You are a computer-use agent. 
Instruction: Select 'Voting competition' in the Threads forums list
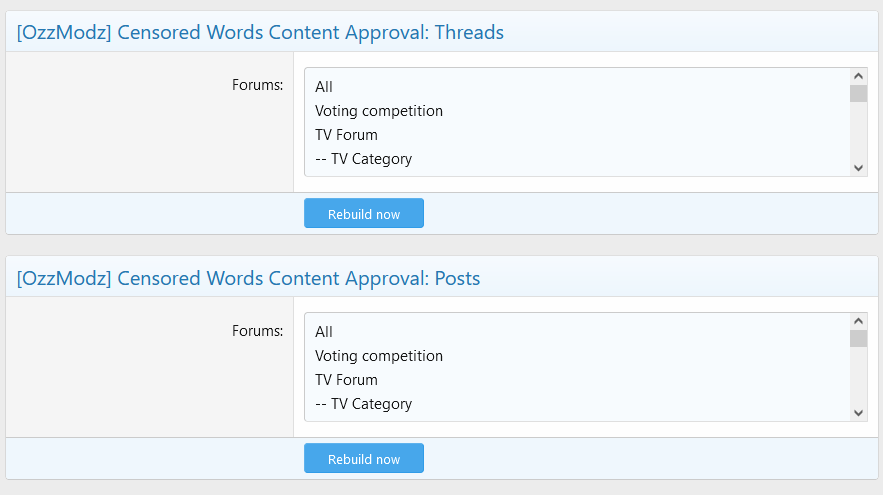tap(379, 111)
